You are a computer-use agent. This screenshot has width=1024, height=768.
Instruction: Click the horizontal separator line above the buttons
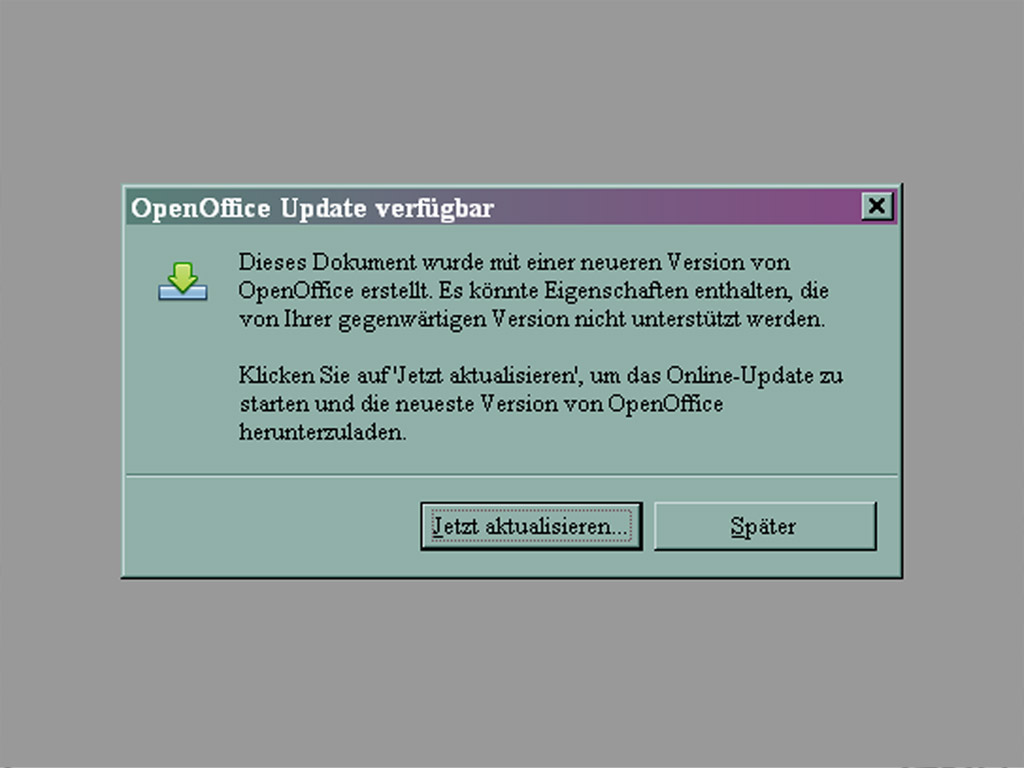tap(511, 475)
